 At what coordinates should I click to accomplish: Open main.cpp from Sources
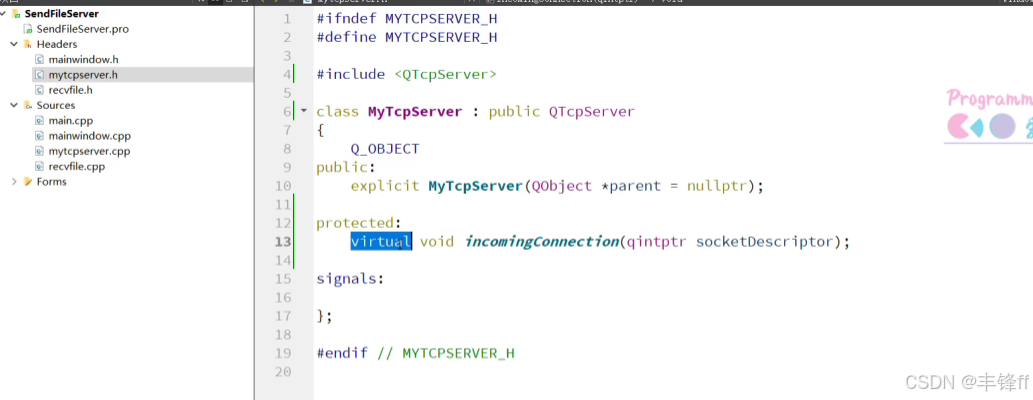pyautogui.click(x=70, y=121)
